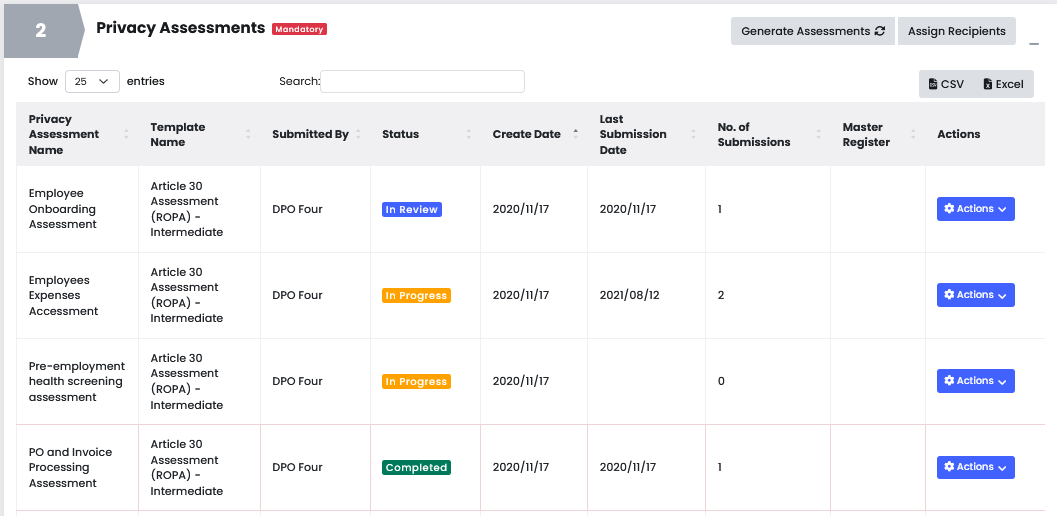This screenshot has height=516, width=1057.
Task: Expand Actions menu for Employees Expenses Accessment
Action: click(975, 295)
